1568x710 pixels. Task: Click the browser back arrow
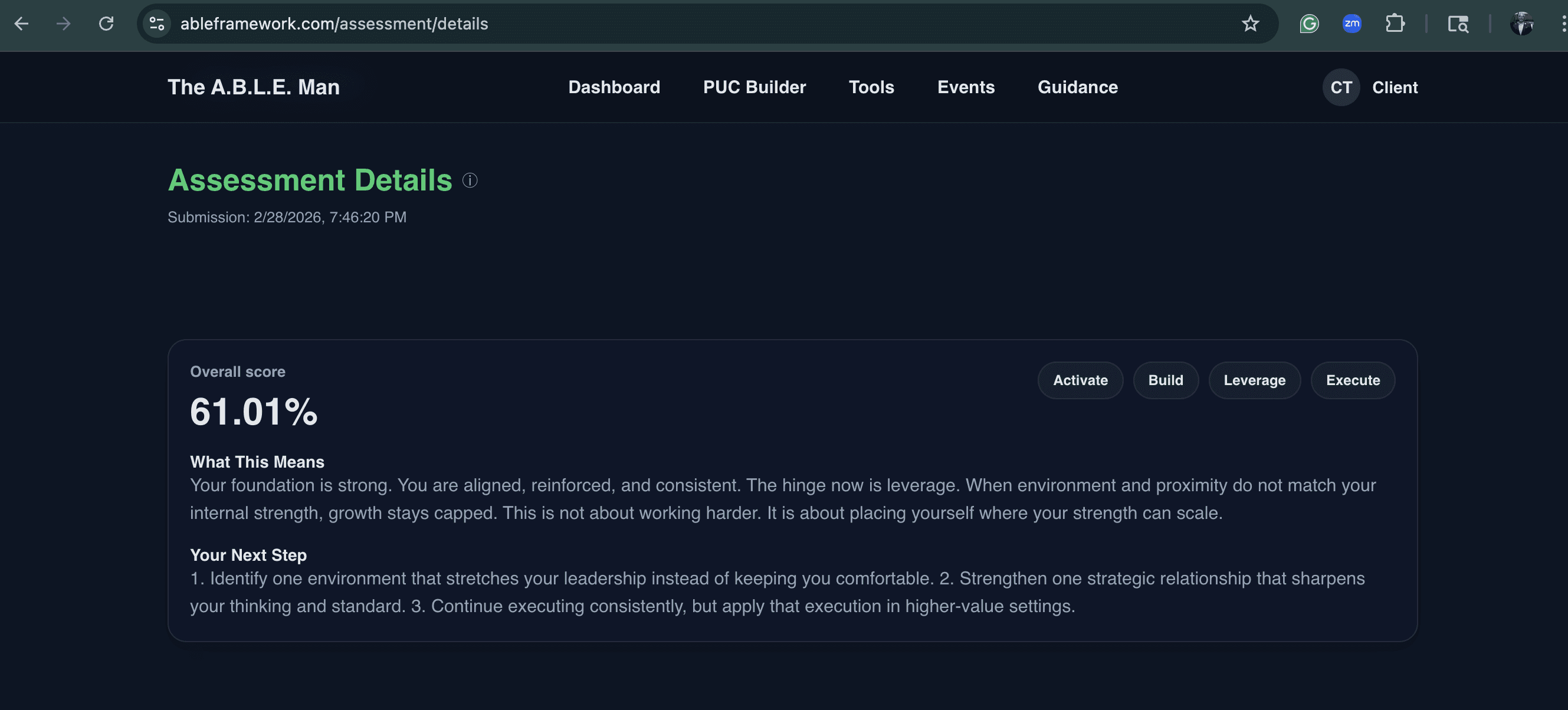pos(21,24)
